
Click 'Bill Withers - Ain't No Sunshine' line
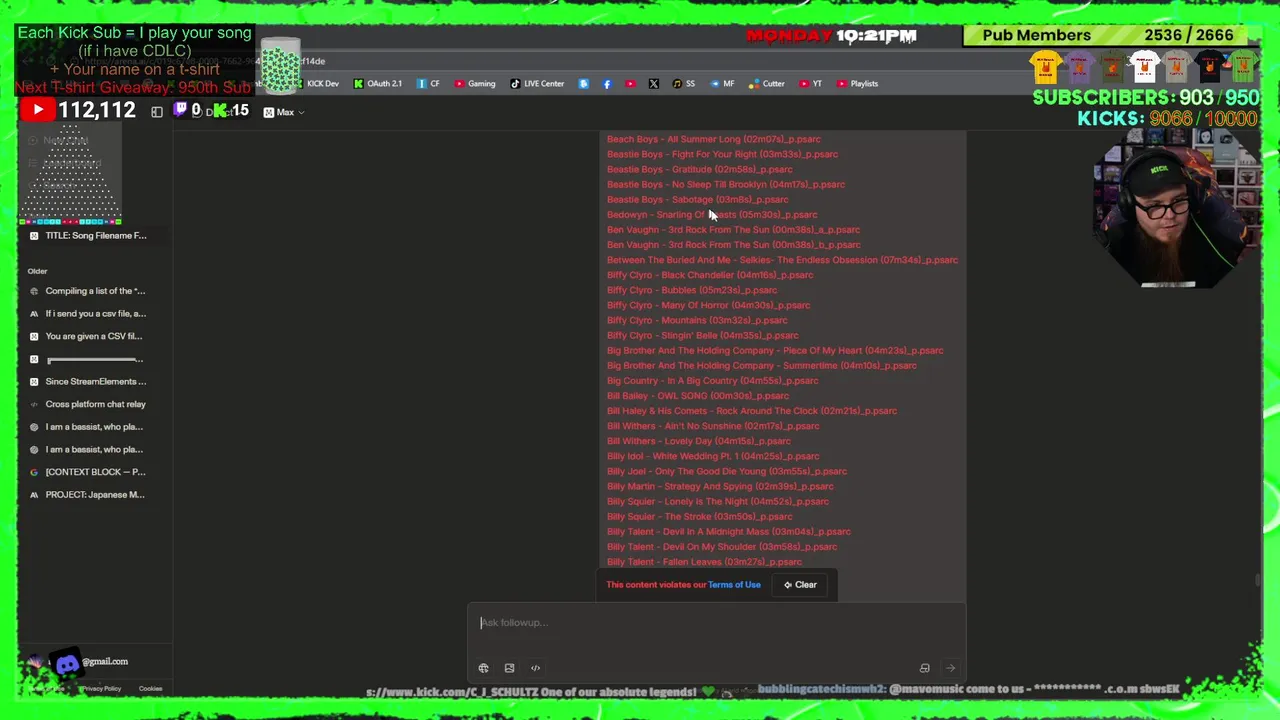coord(713,426)
